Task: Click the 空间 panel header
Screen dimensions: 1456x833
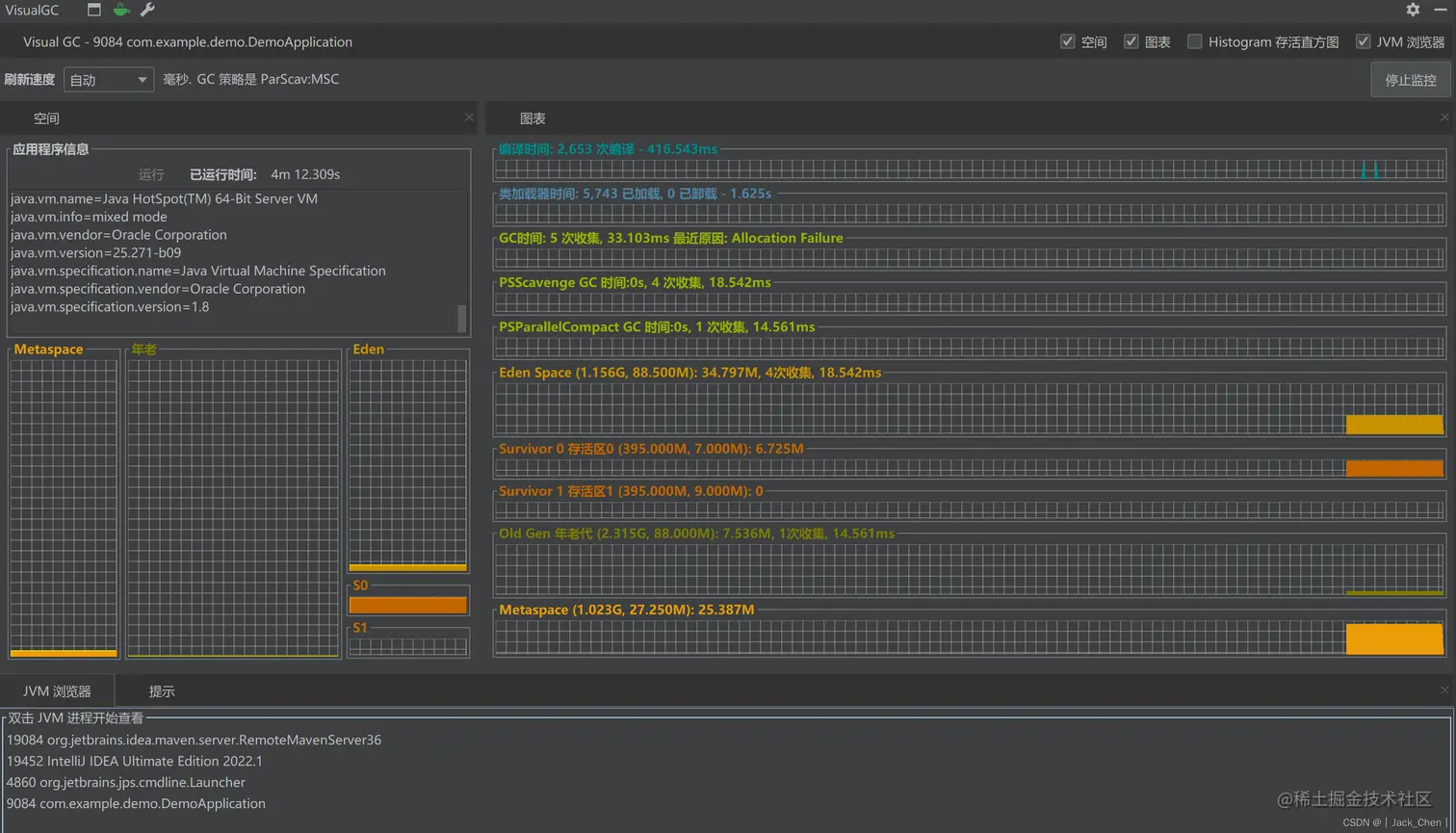Action: point(46,118)
